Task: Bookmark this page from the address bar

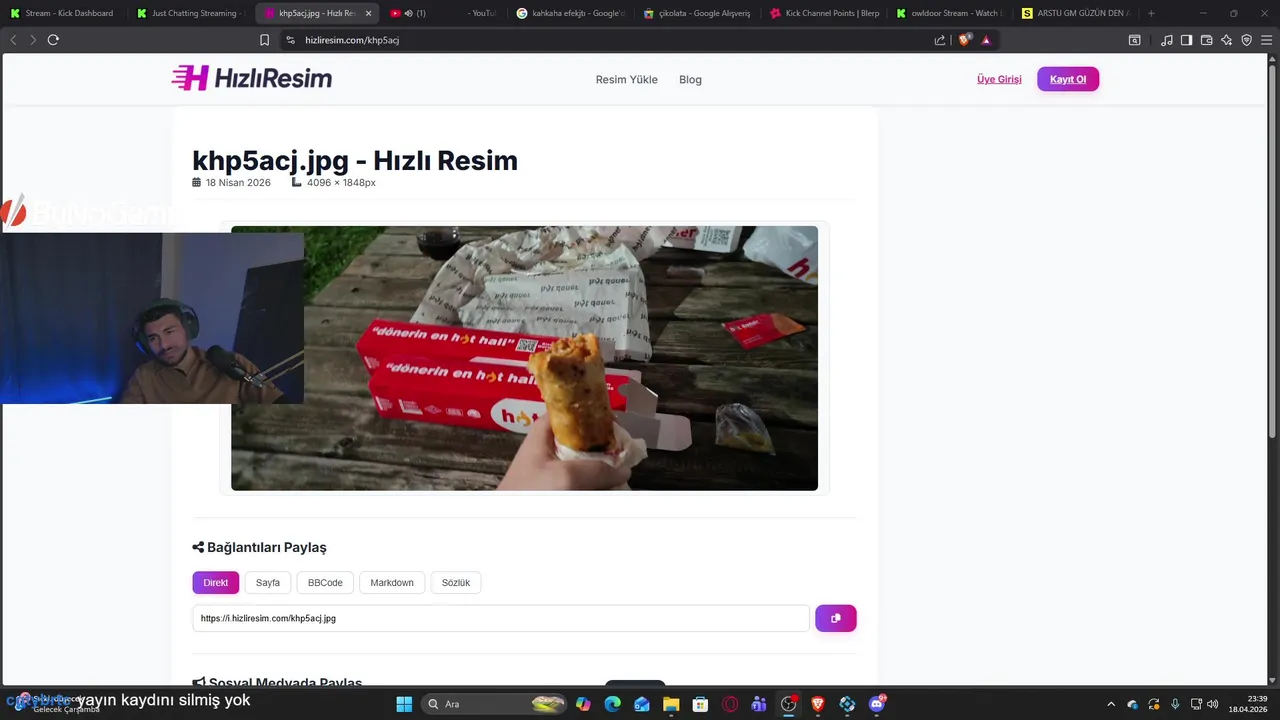Action: (x=264, y=40)
